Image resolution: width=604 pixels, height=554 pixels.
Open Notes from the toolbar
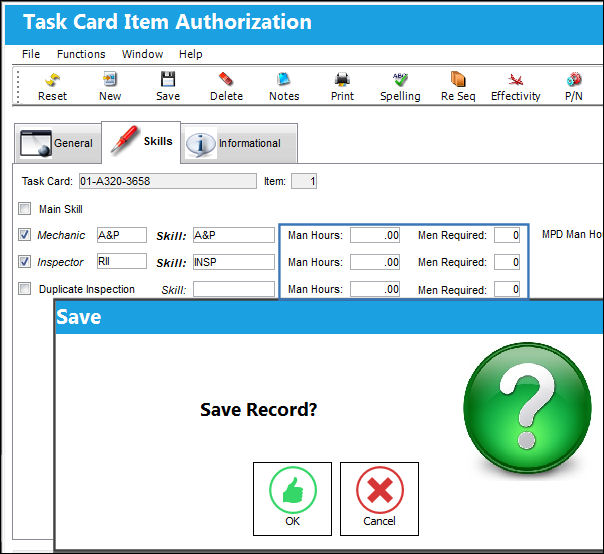coord(284,87)
